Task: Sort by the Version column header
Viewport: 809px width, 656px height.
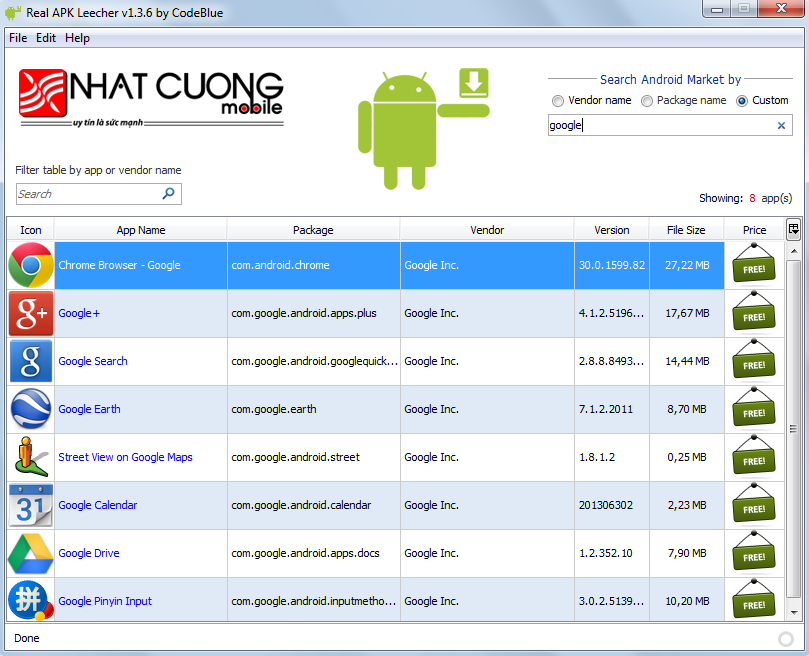Action: (x=612, y=230)
